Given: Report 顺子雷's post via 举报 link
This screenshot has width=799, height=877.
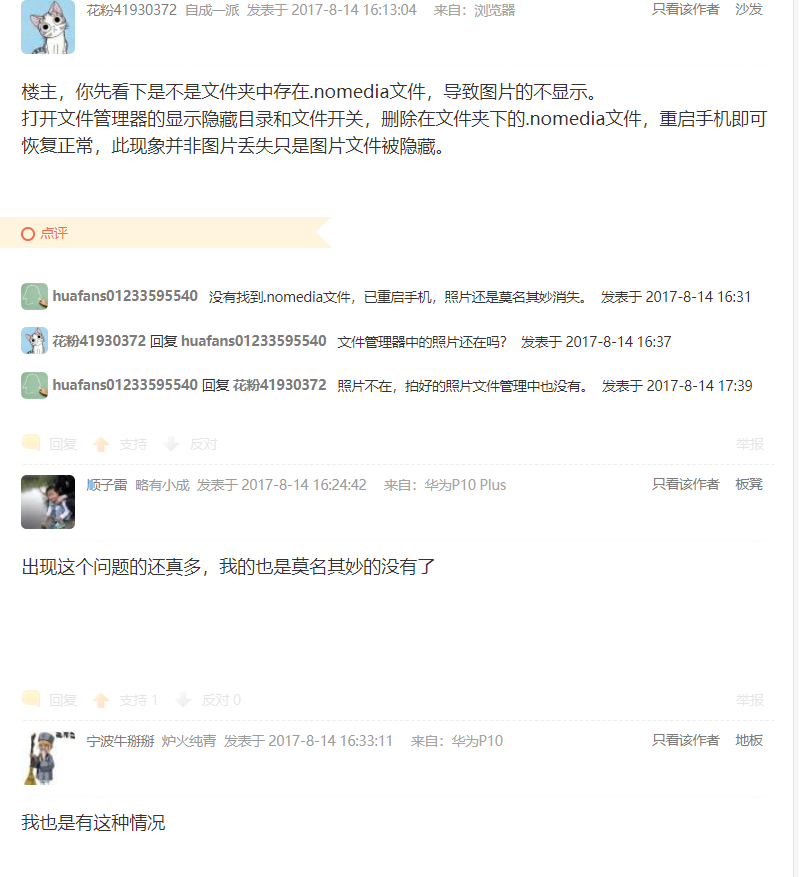Looking at the screenshot, I should point(750,700).
